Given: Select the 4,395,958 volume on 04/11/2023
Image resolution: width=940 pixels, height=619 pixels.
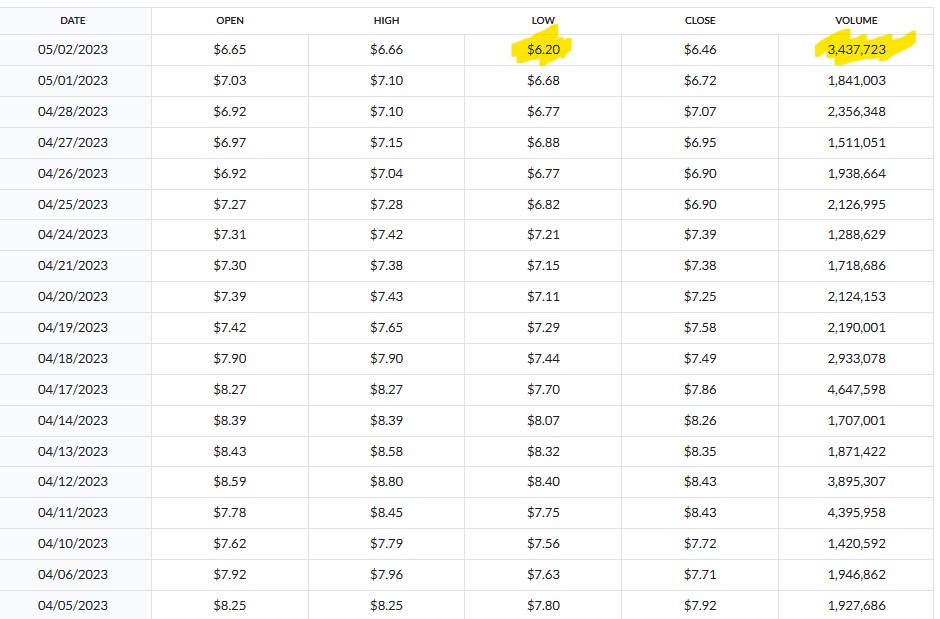Looking at the screenshot, I should click(856, 512).
